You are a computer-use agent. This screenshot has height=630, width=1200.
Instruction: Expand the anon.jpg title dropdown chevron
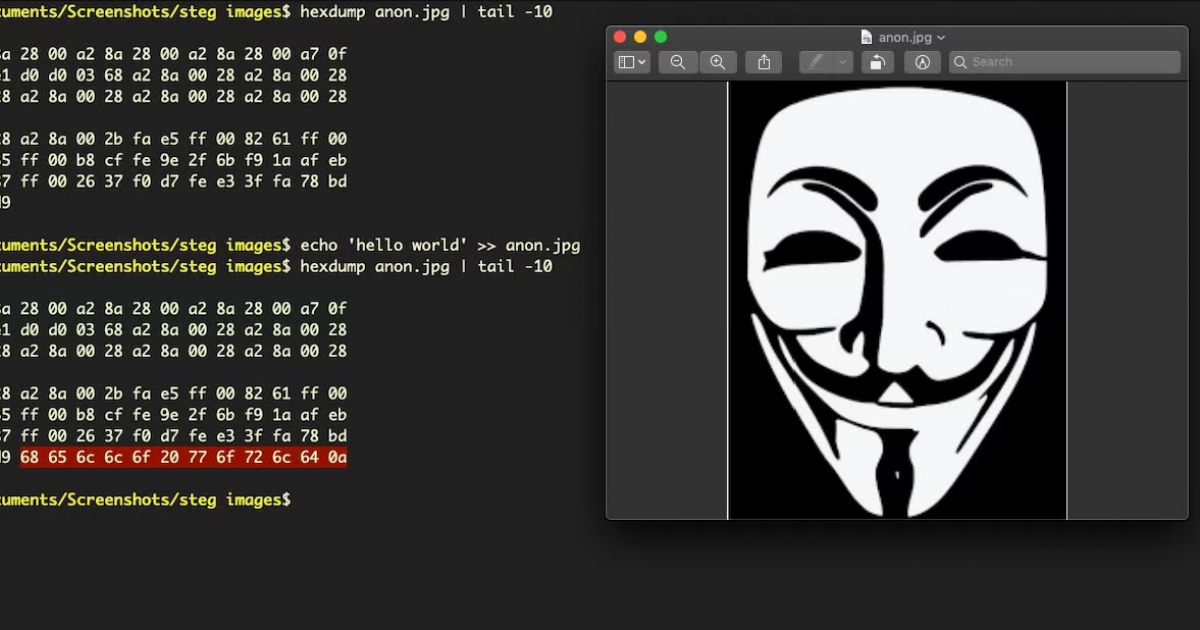(941, 38)
